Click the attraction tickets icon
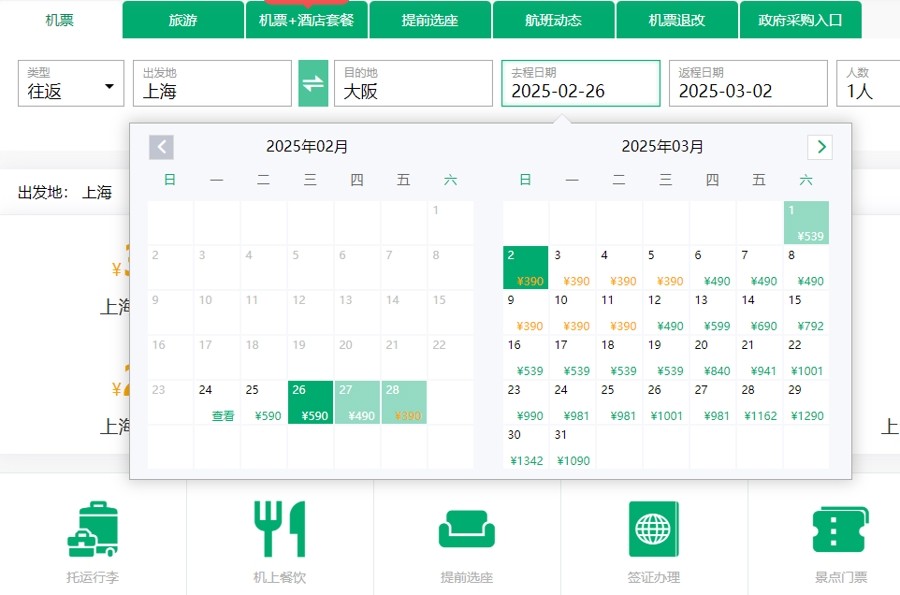900x595 pixels. pos(840,529)
